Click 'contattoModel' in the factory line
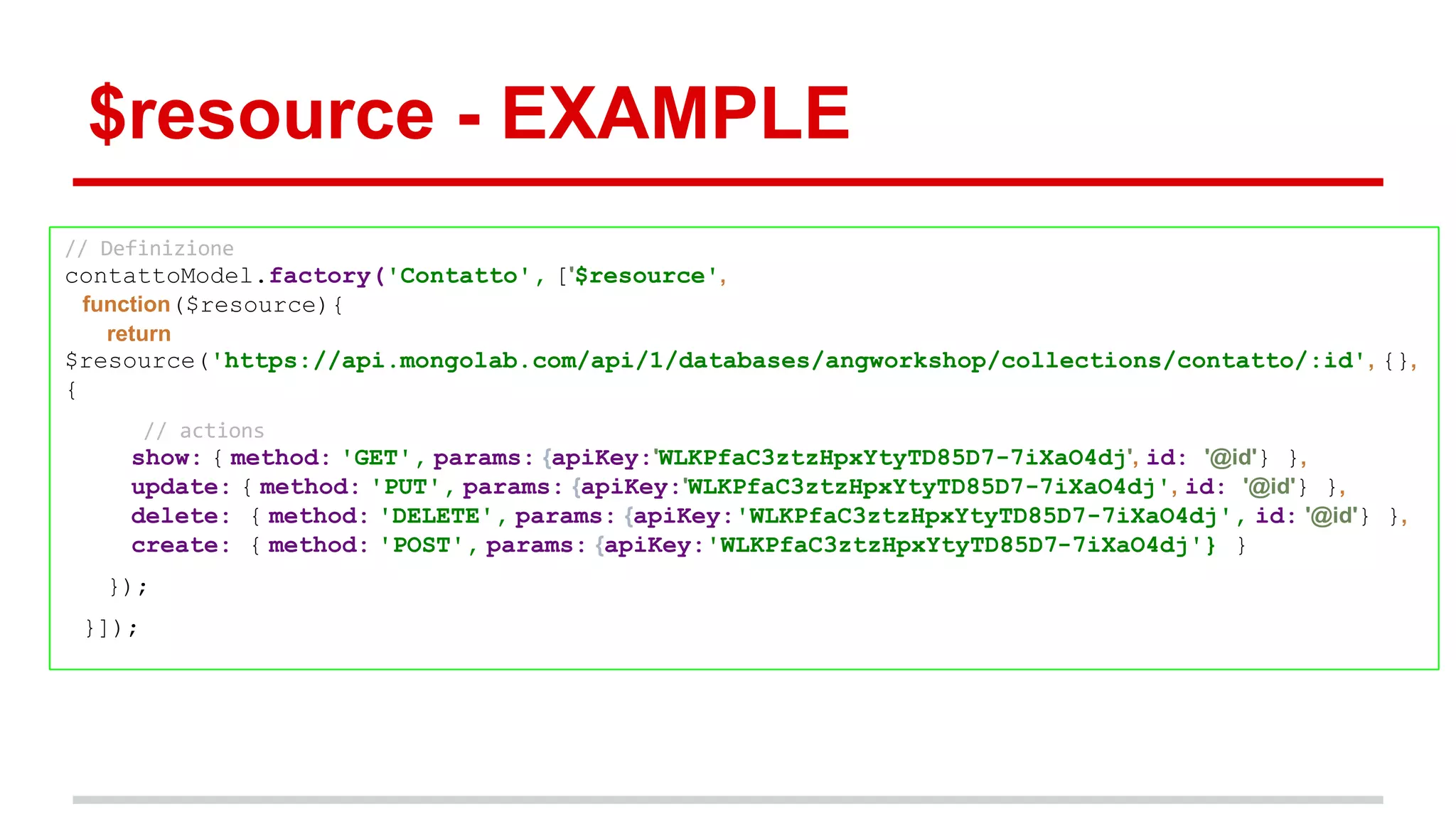This screenshot has width=1456, height=819. click(159, 276)
